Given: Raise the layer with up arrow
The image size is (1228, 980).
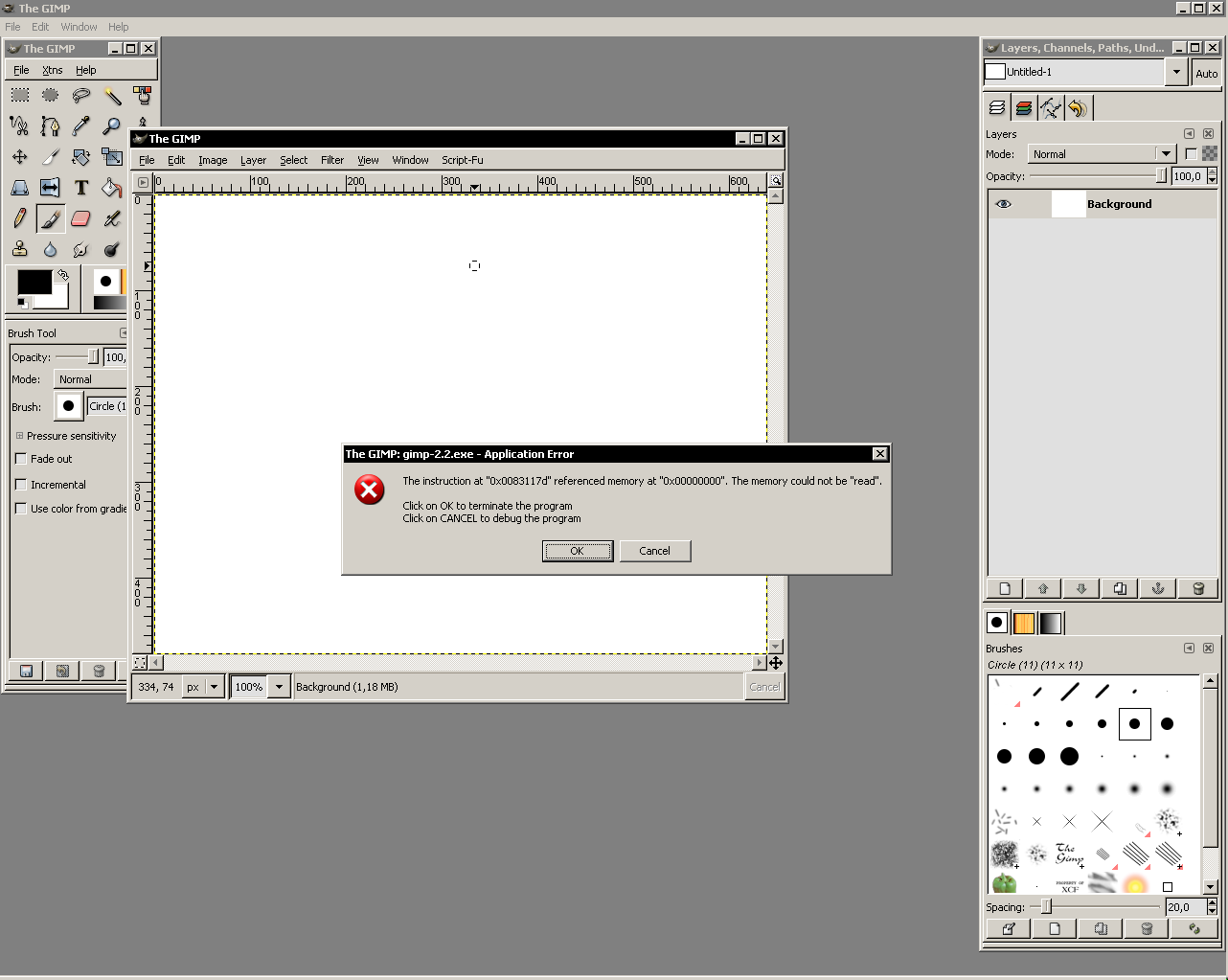Looking at the screenshot, I should click(x=1043, y=588).
